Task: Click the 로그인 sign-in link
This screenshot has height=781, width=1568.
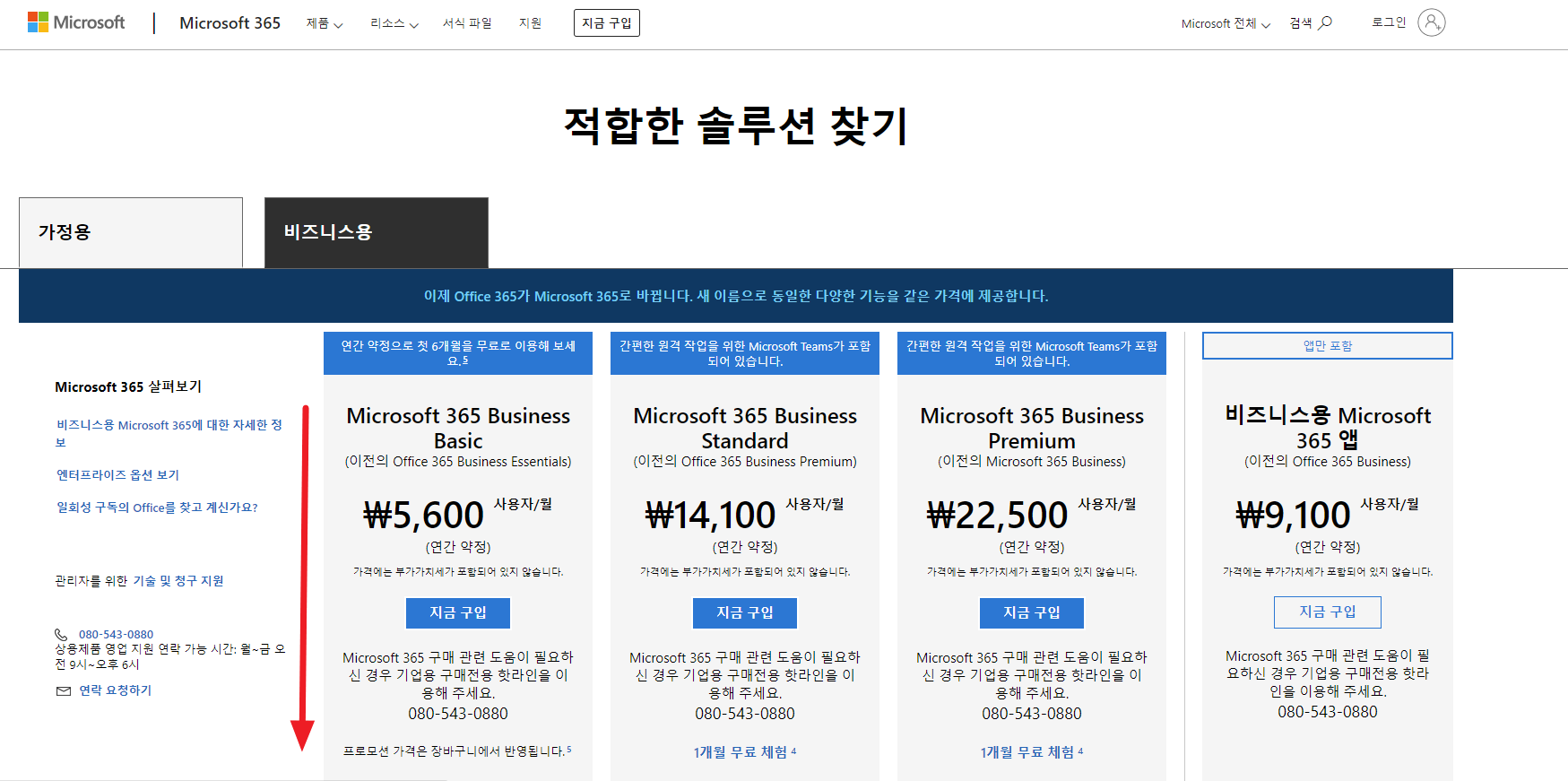Action: pyautogui.click(x=1389, y=22)
